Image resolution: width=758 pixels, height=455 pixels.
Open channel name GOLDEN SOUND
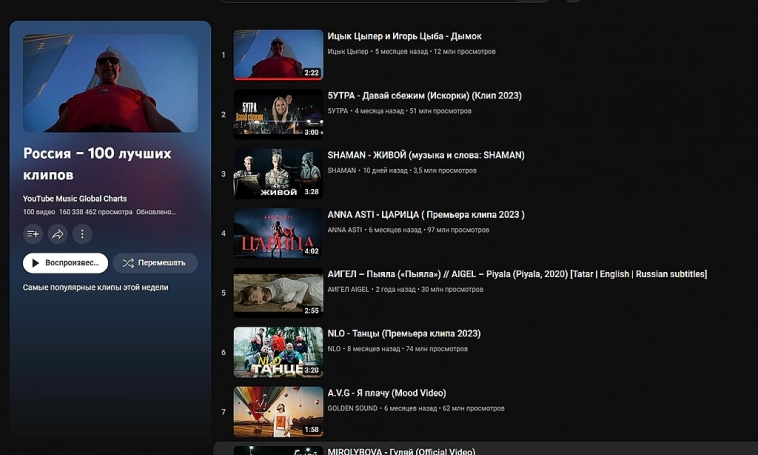352,408
